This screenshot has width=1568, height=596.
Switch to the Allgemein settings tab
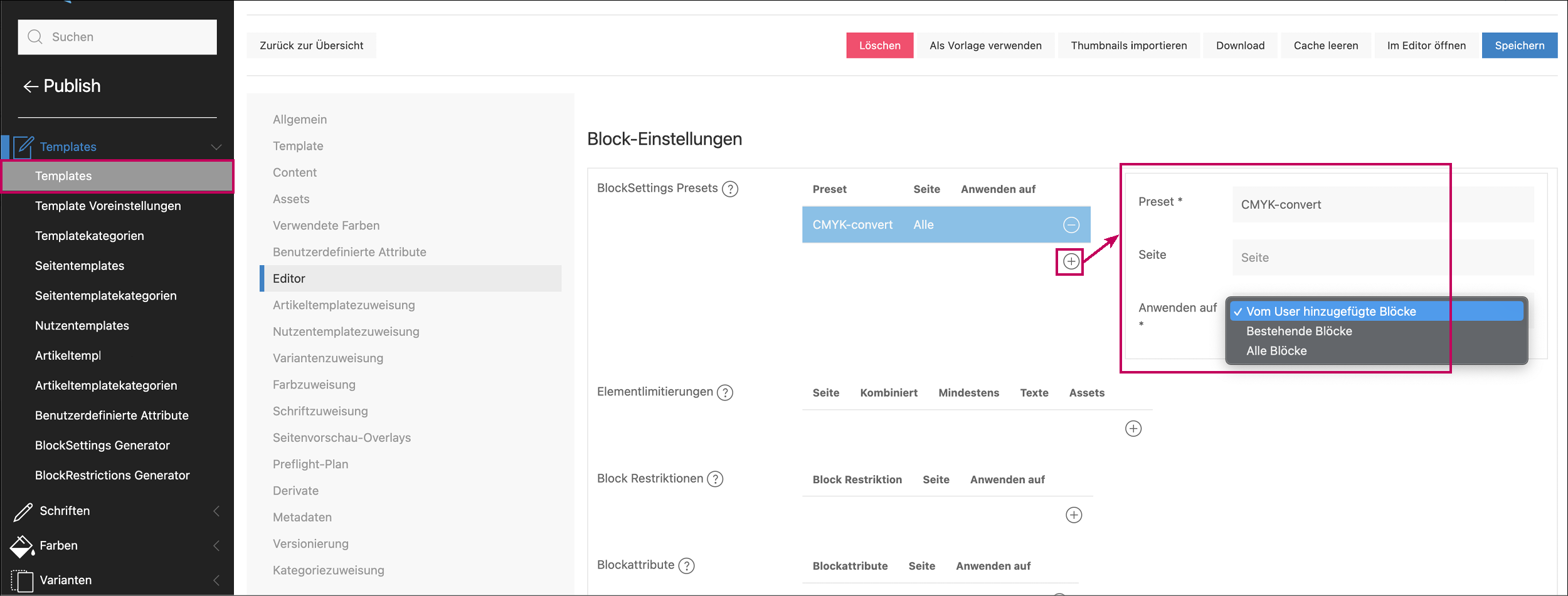coord(300,120)
